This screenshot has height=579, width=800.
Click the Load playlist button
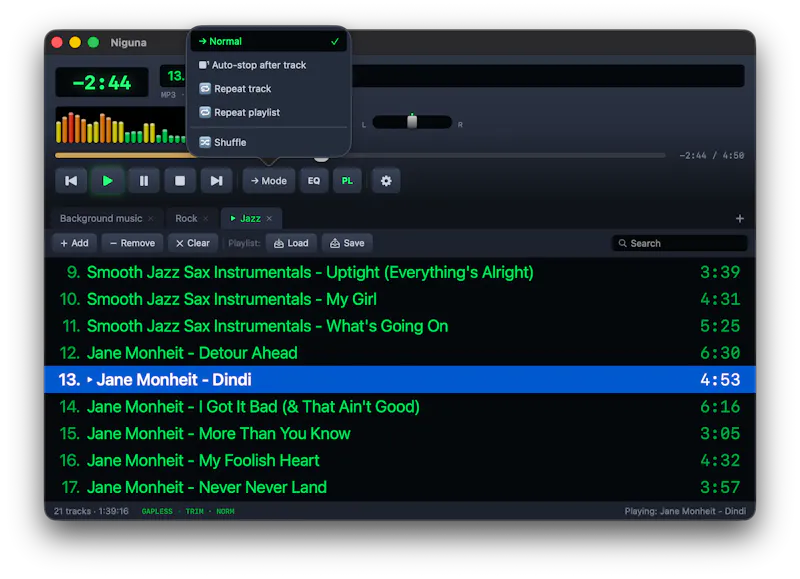tap(291, 243)
